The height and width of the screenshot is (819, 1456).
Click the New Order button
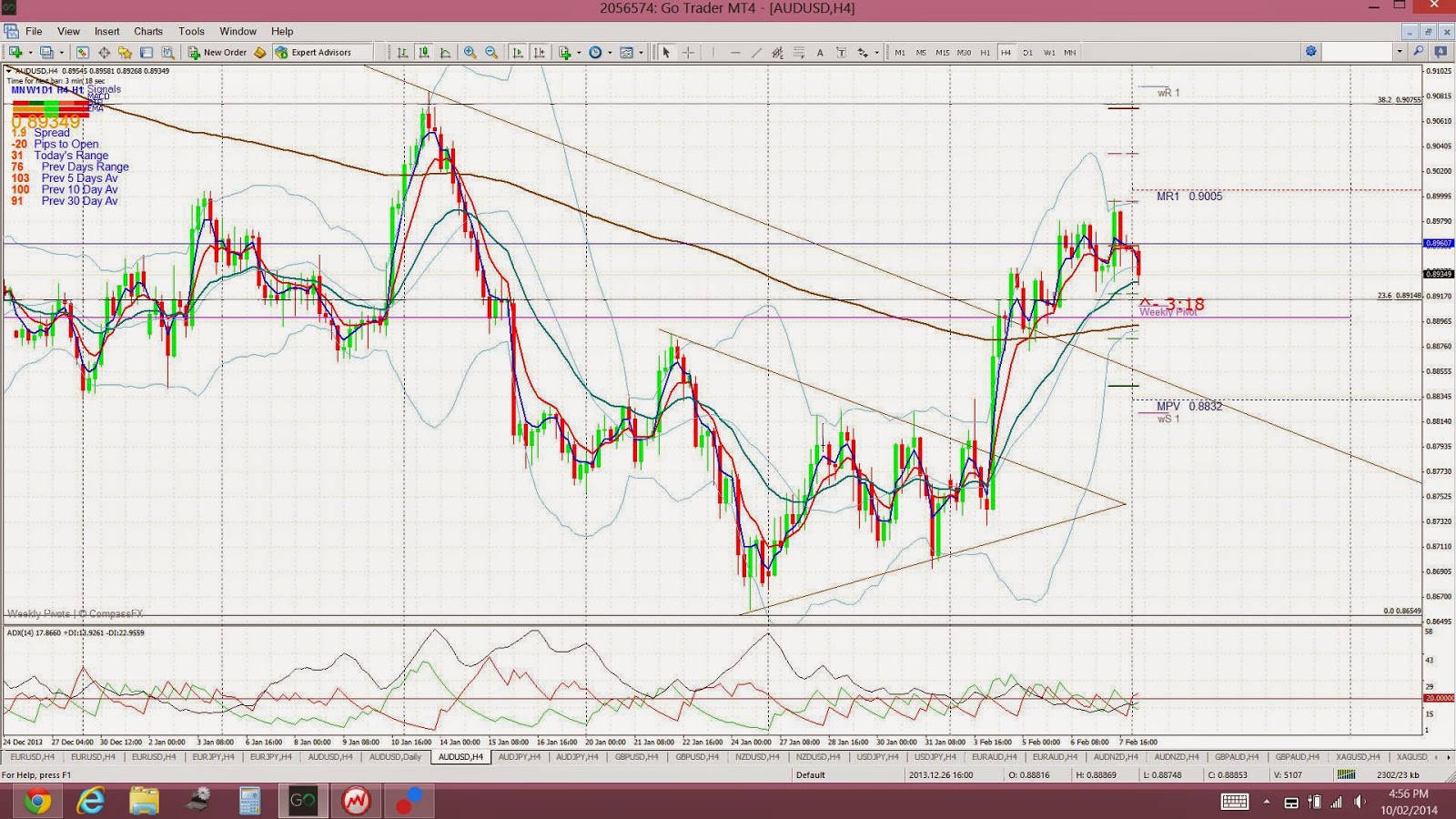217,52
